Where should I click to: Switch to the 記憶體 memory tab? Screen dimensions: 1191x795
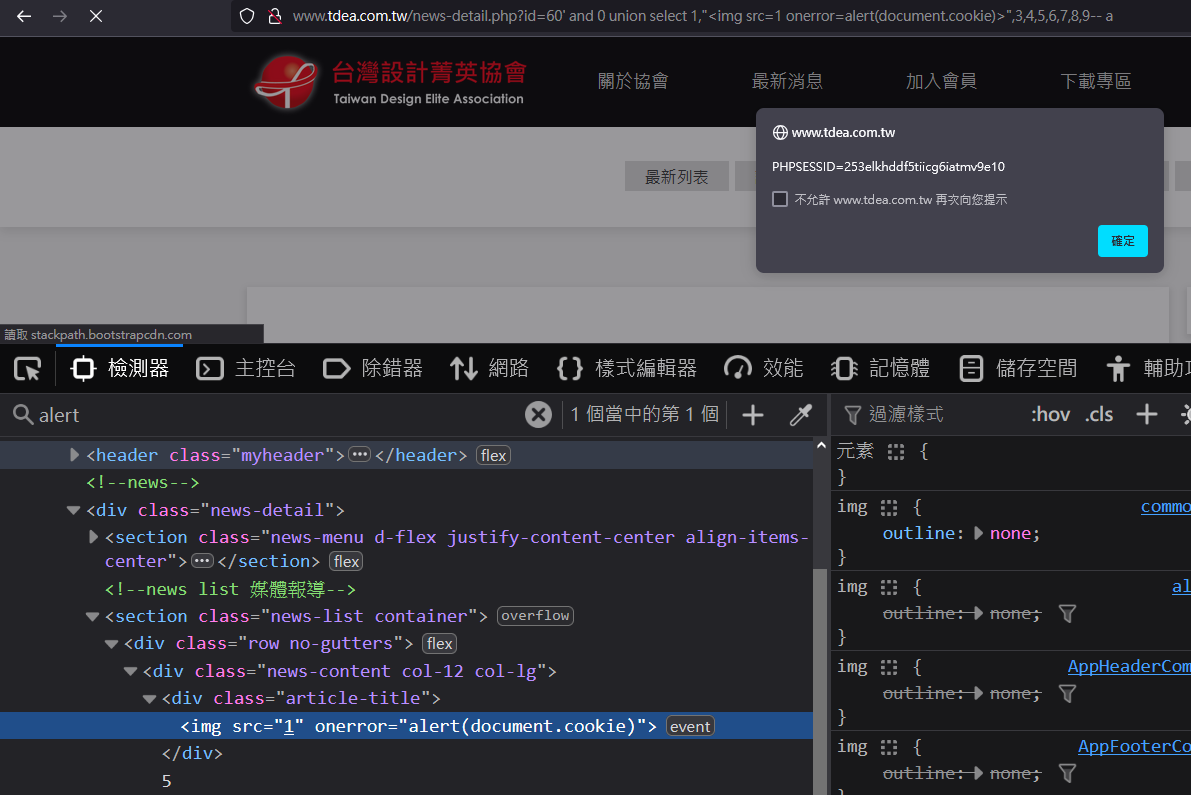click(x=880, y=369)
